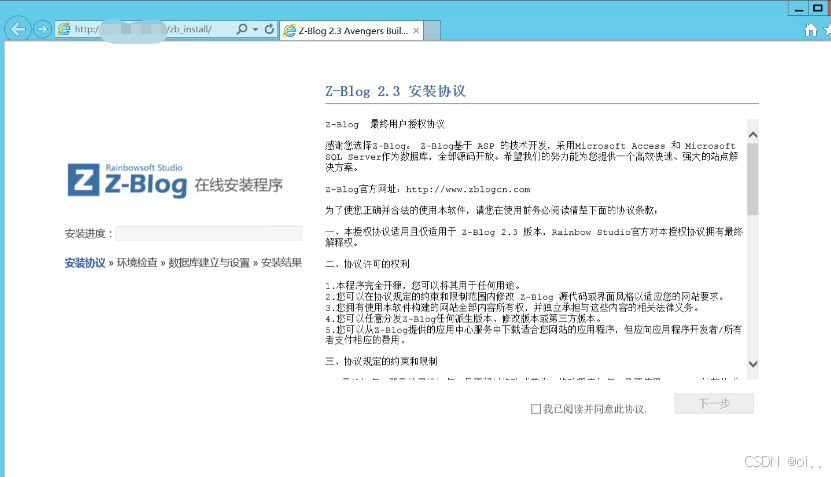The image size is (831, 477).
Task: Minimize the browser window
Action: pyautogui.click(x=799, y=8)
